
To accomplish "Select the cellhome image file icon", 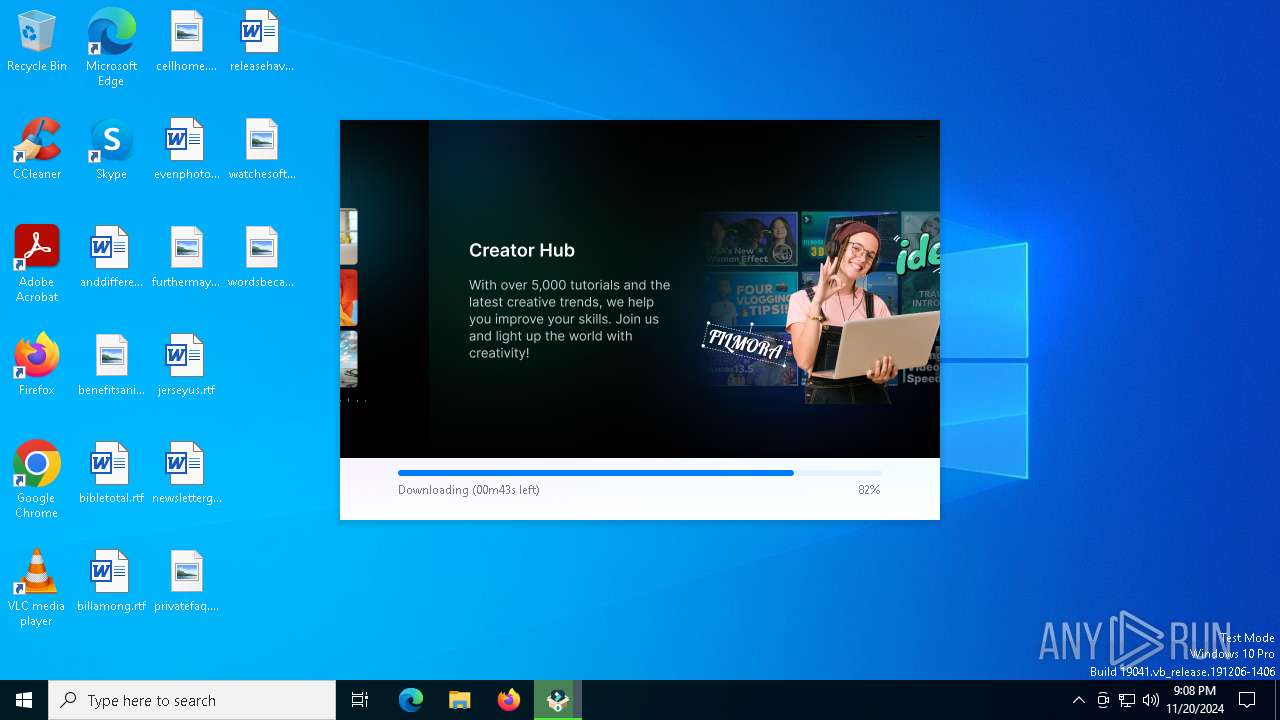I will (x=186, y=41).
